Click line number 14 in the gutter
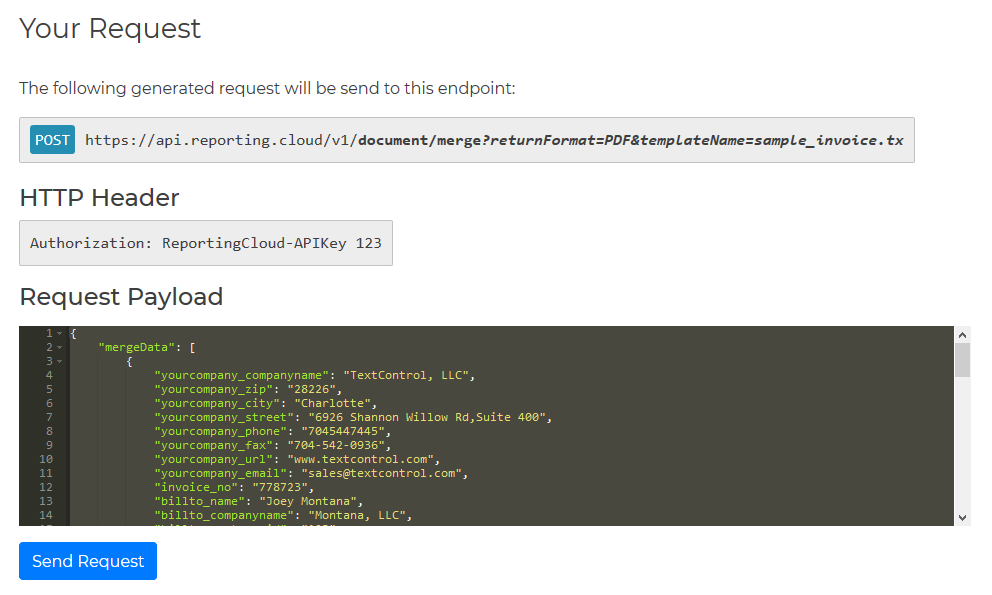 pyautogui.click(x=46, y=515)
